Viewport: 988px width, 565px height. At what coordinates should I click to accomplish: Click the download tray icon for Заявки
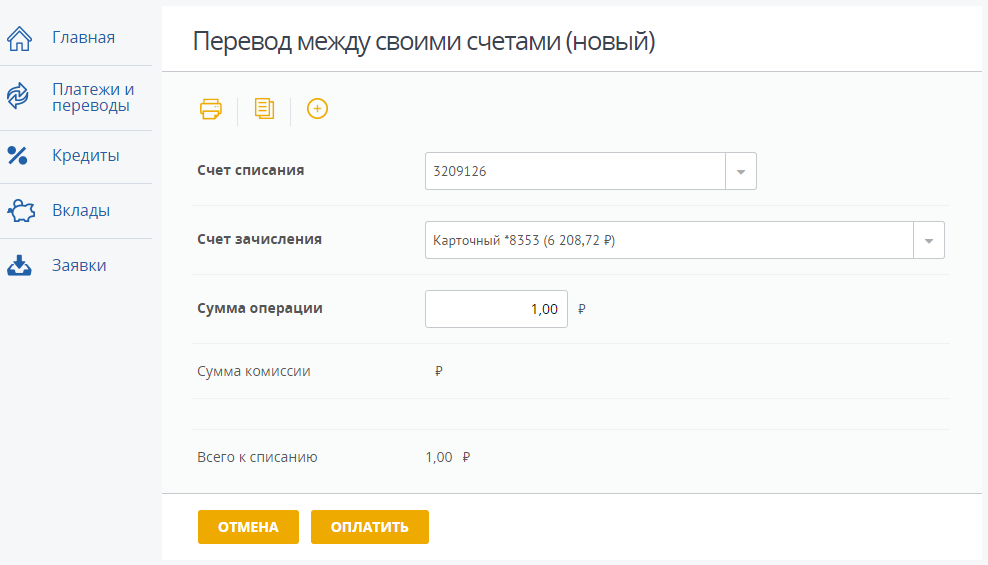20,266
